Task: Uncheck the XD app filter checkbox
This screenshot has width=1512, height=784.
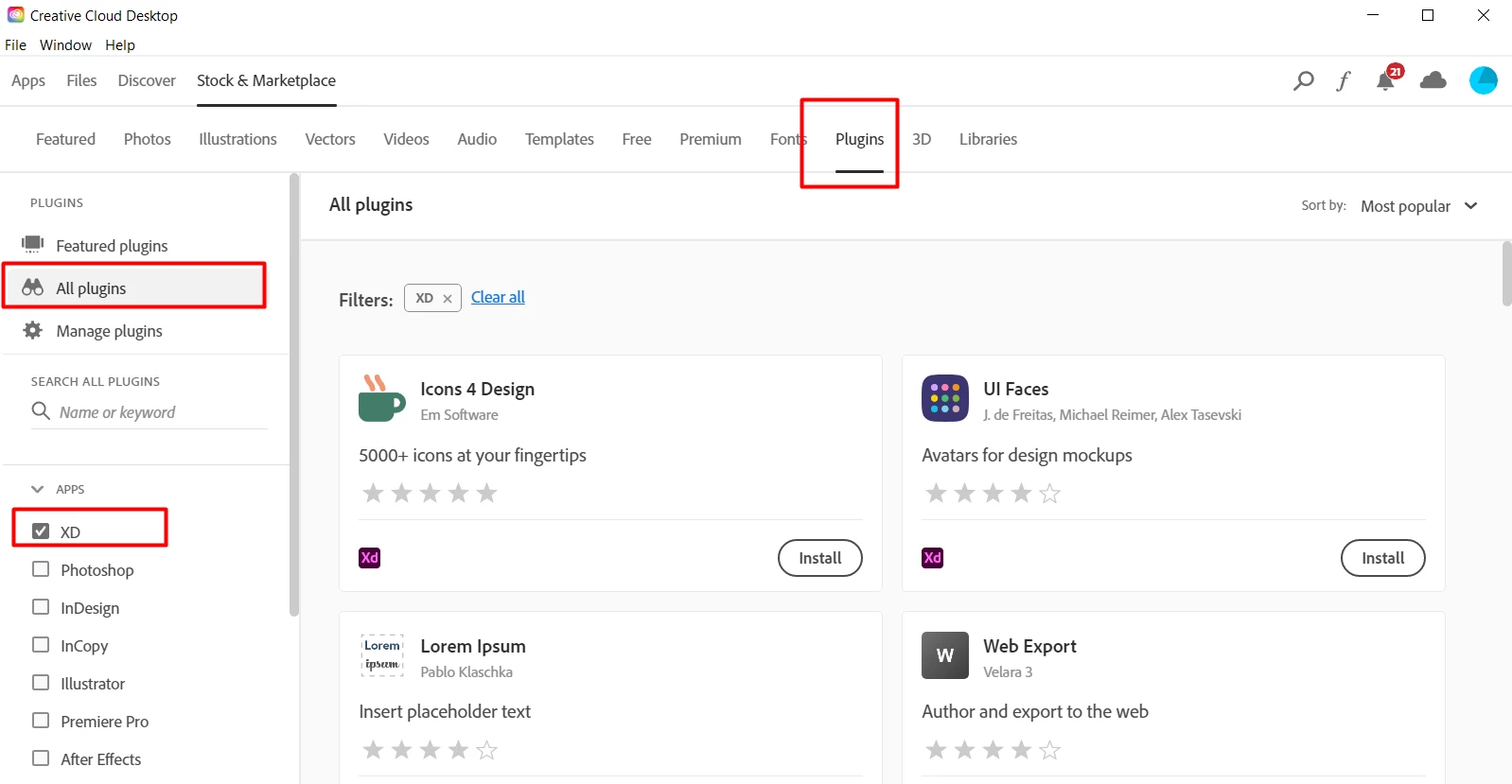Action: [41, 531]
